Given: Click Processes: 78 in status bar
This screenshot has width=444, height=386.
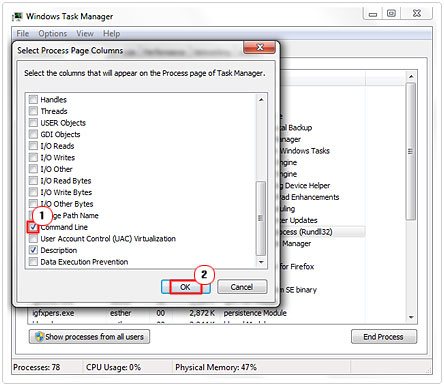Looking at the screenshot, I should [37, 367].
